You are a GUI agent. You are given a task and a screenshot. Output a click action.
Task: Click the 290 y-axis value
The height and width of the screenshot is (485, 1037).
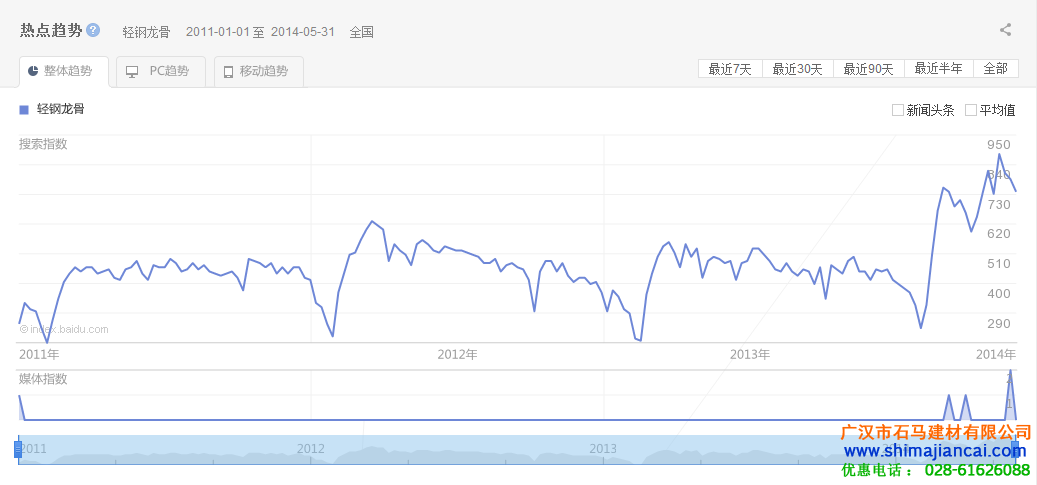[999, 324]
